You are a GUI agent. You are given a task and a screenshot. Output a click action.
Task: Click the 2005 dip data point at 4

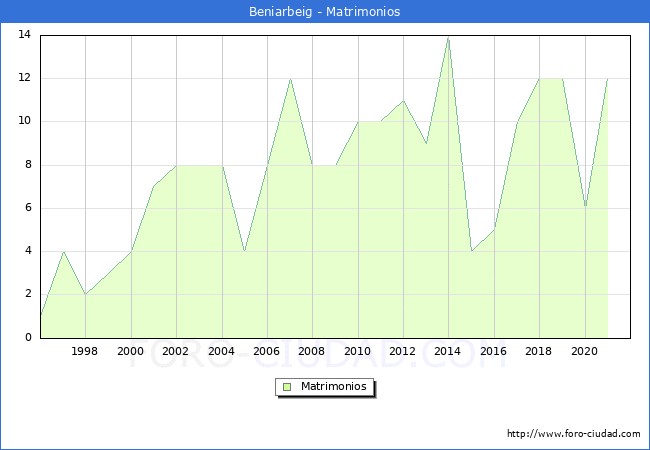tap(245, 251)
